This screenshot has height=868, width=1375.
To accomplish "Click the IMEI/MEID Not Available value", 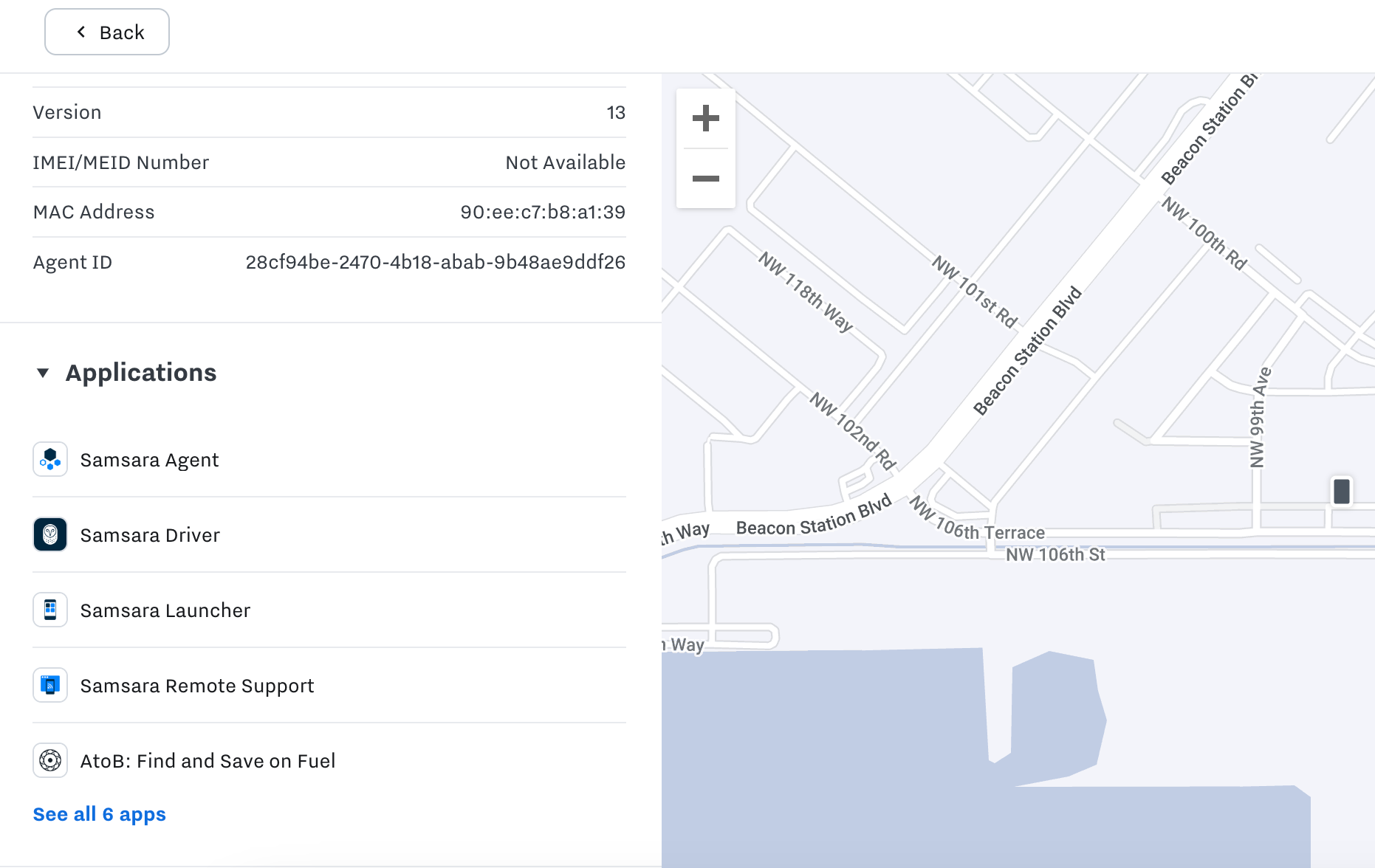I will pyautogui.click(x=565, y=162).
